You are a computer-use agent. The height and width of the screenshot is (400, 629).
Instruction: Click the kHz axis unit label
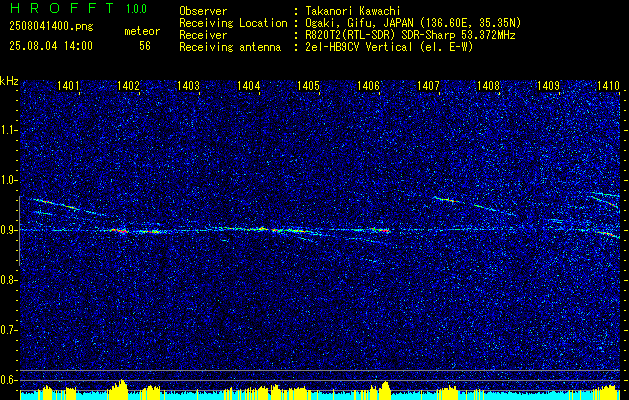9,81
